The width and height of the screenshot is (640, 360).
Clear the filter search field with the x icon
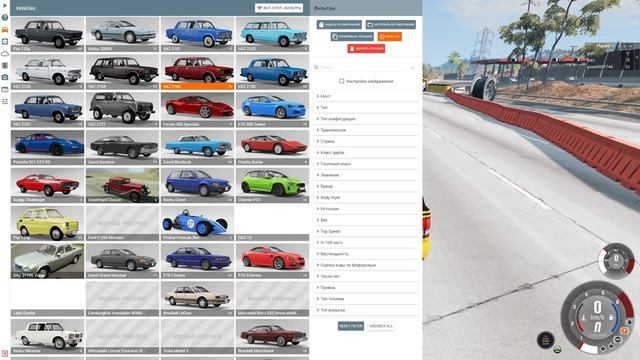click(x=412, y=67)
